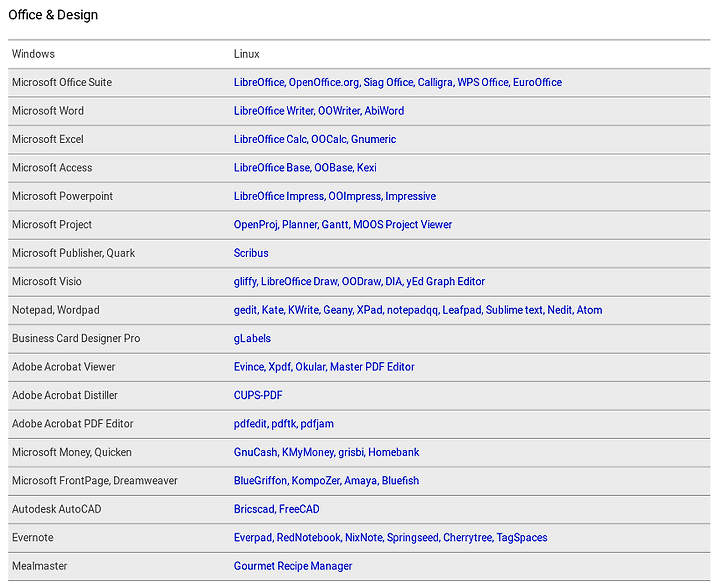Follow the Bluefish link
The height and width of the screenshot is (587, 720).
point(400,481)
